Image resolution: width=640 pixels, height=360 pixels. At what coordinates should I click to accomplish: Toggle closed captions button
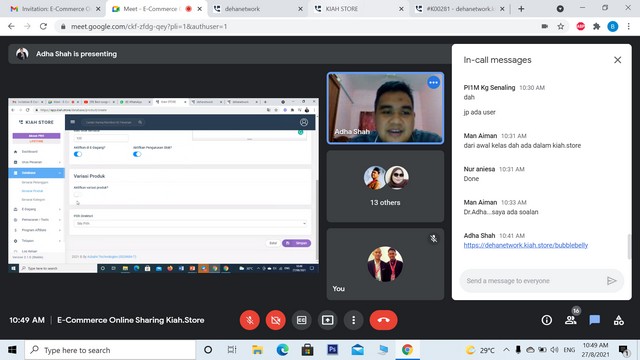302,320
